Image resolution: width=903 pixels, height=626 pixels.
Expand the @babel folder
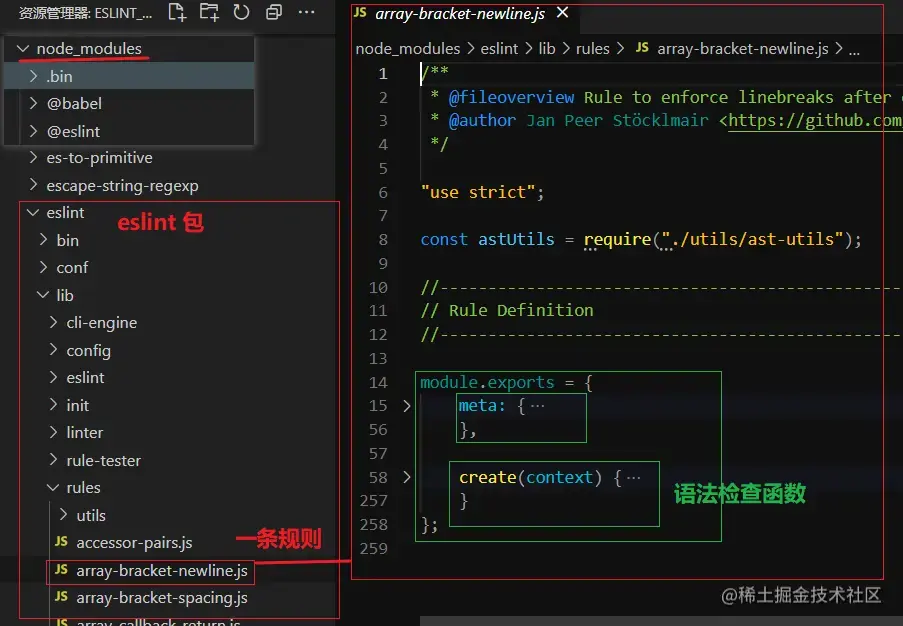coord(33,104)
